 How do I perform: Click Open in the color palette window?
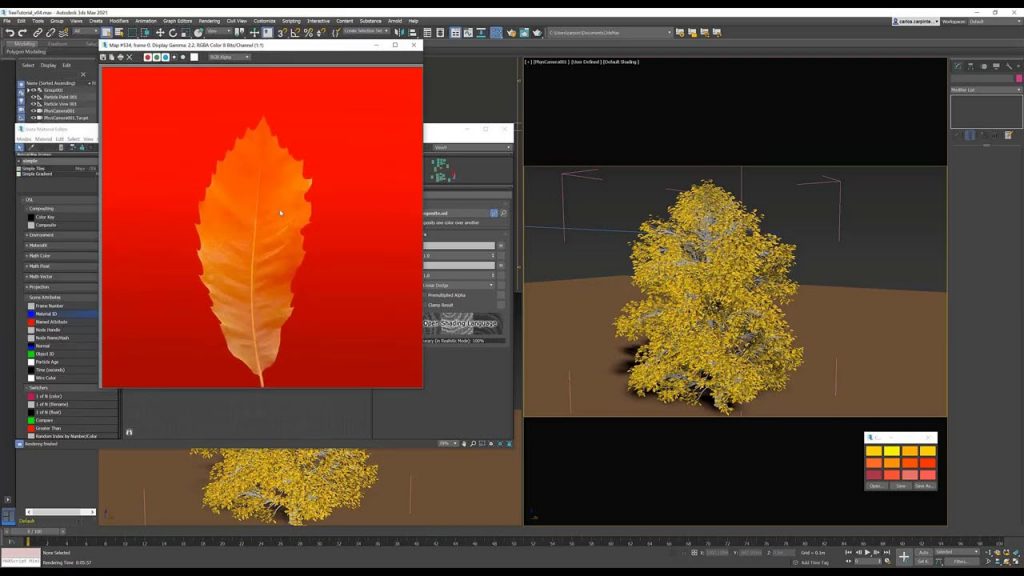[x=877, y=485]
